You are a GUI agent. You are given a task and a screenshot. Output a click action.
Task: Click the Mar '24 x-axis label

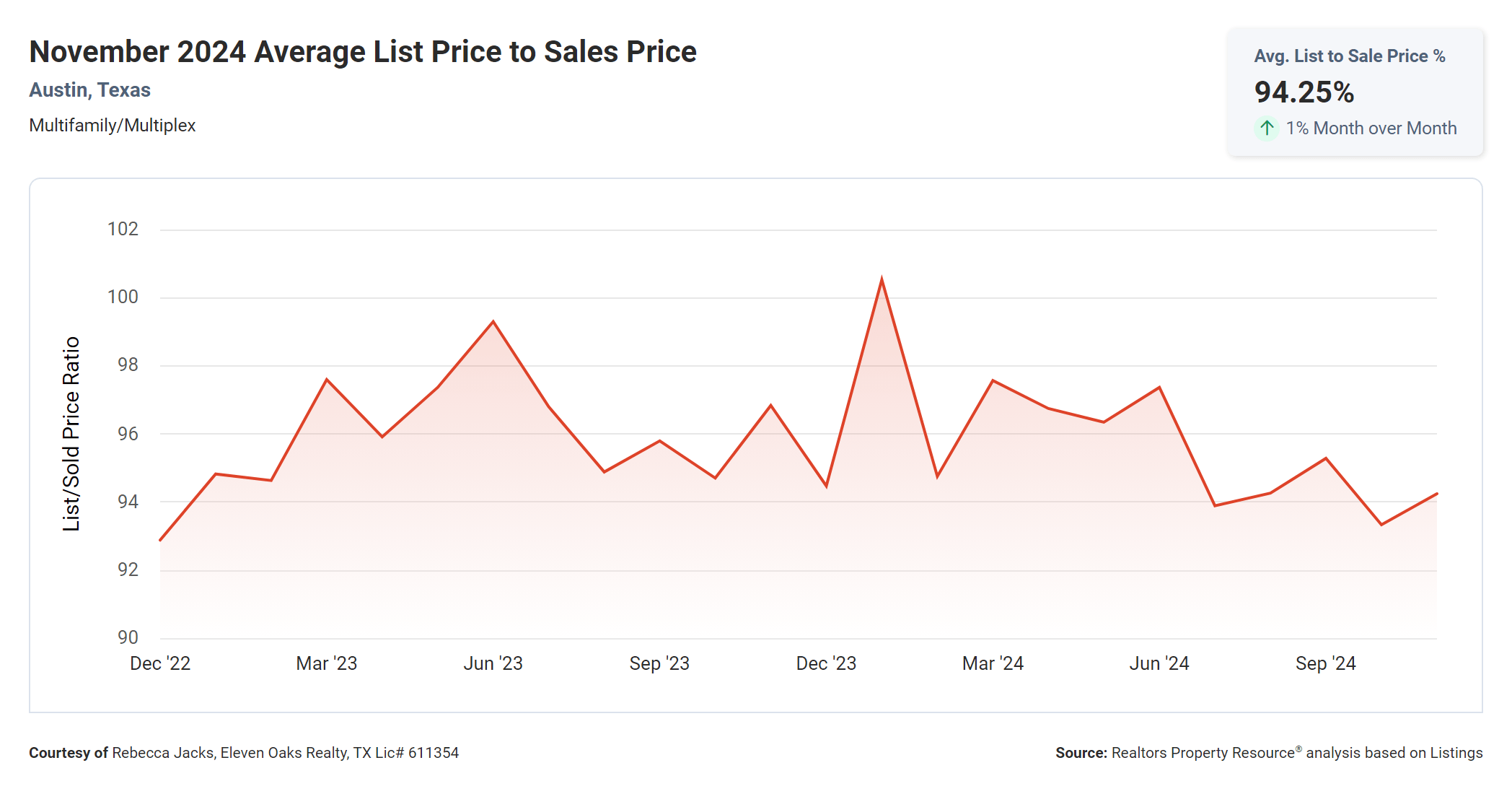pyautogui.click(x=993, y=663)
